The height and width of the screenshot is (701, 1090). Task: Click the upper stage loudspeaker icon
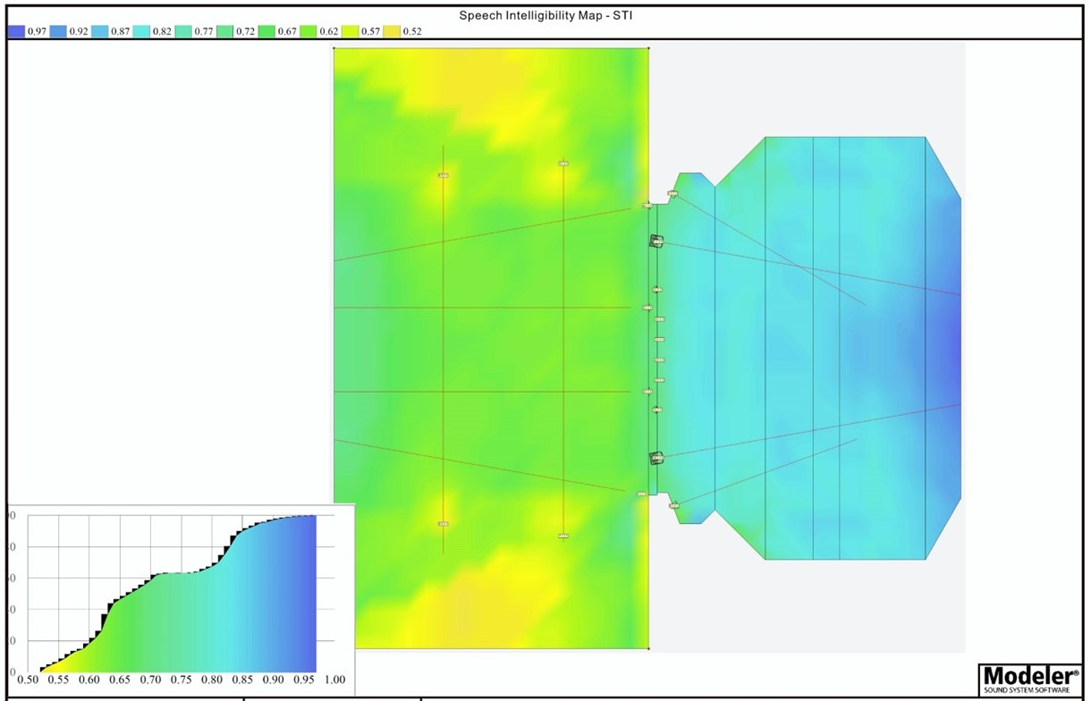coord(656,240)
